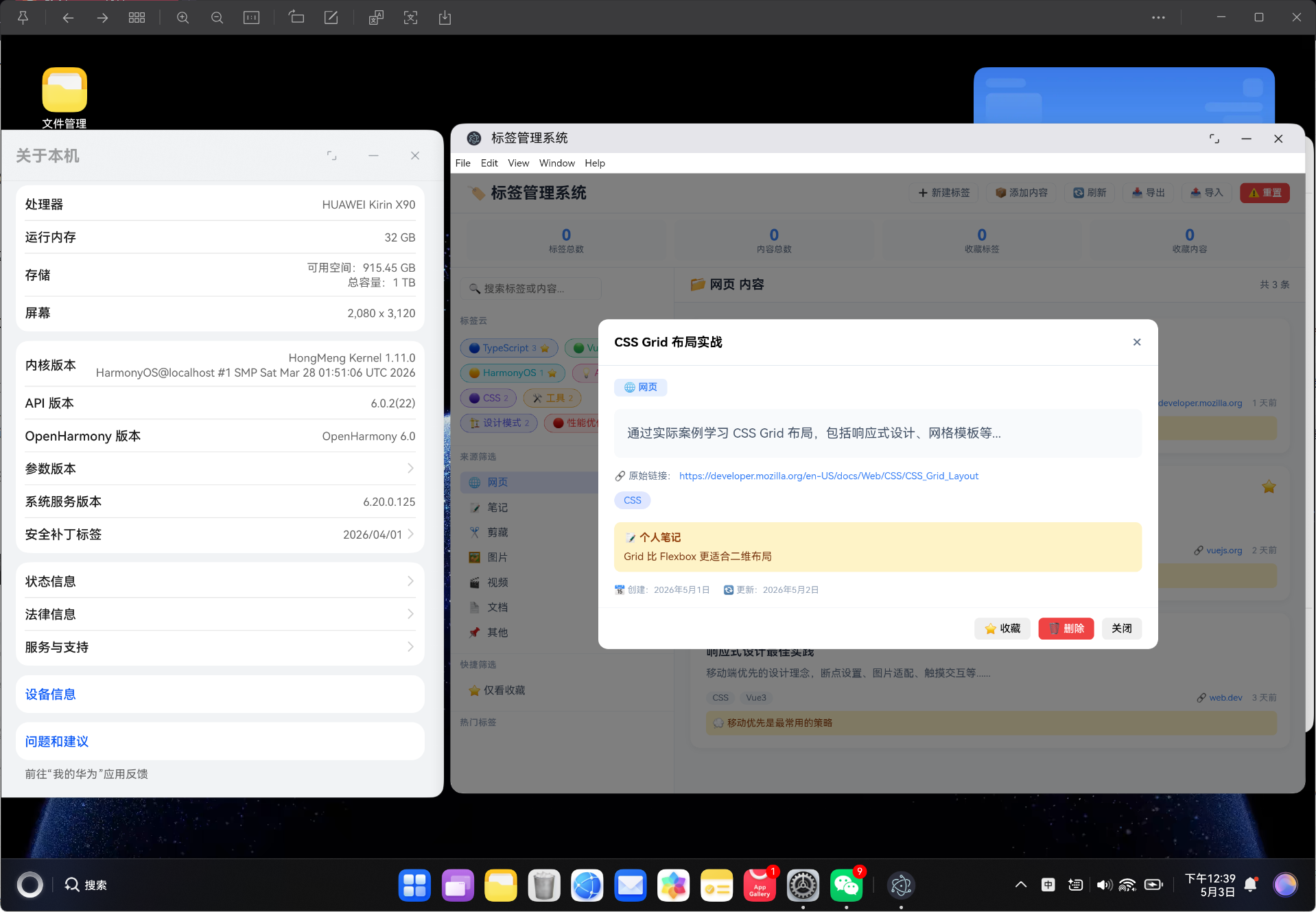The width and height of the screenshot is (1316, 912).
Task: Click the red 删除 button
Action: 1066,629
